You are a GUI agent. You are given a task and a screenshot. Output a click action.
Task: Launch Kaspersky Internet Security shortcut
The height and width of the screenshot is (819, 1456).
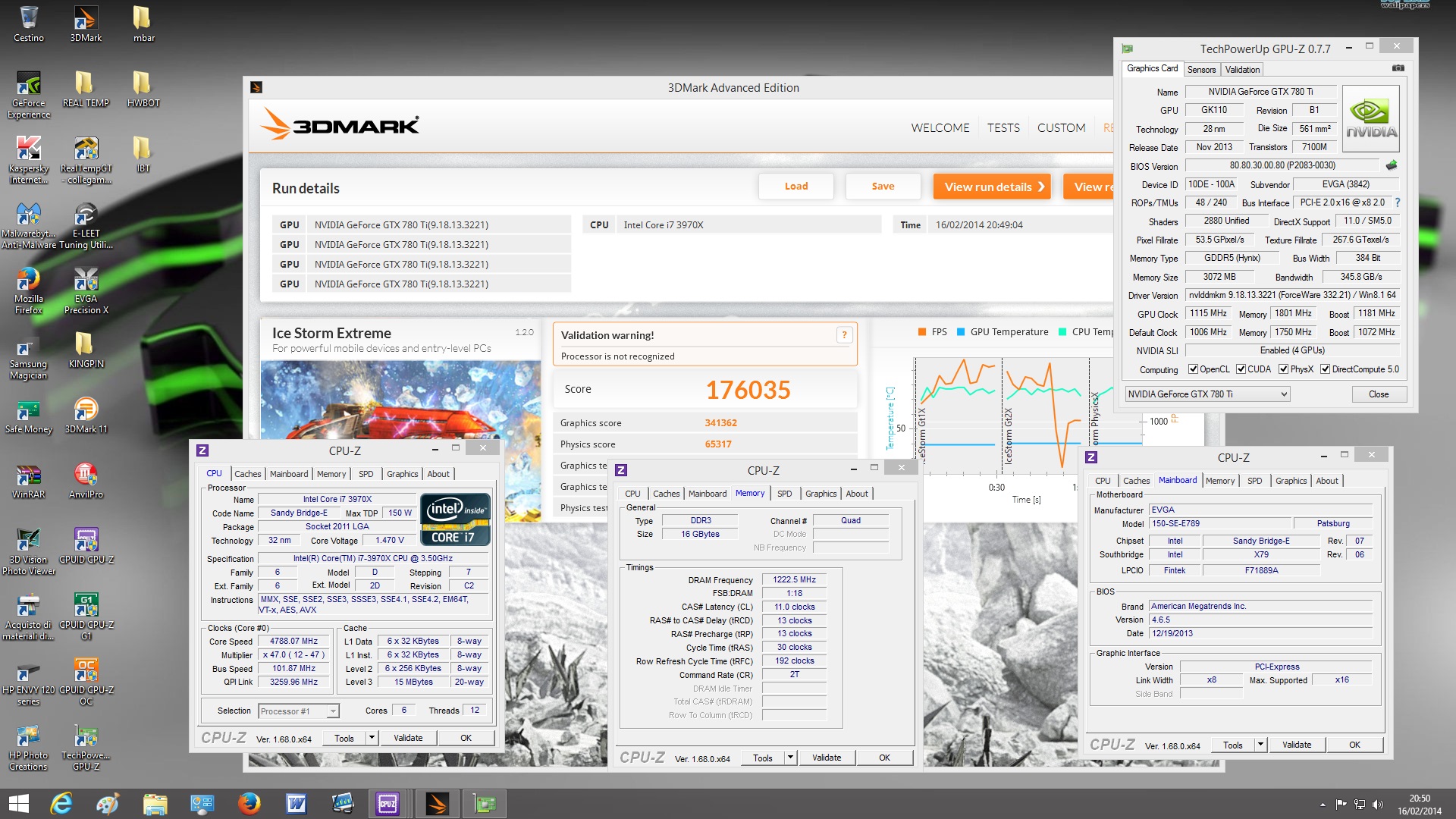tap(29, 160)
